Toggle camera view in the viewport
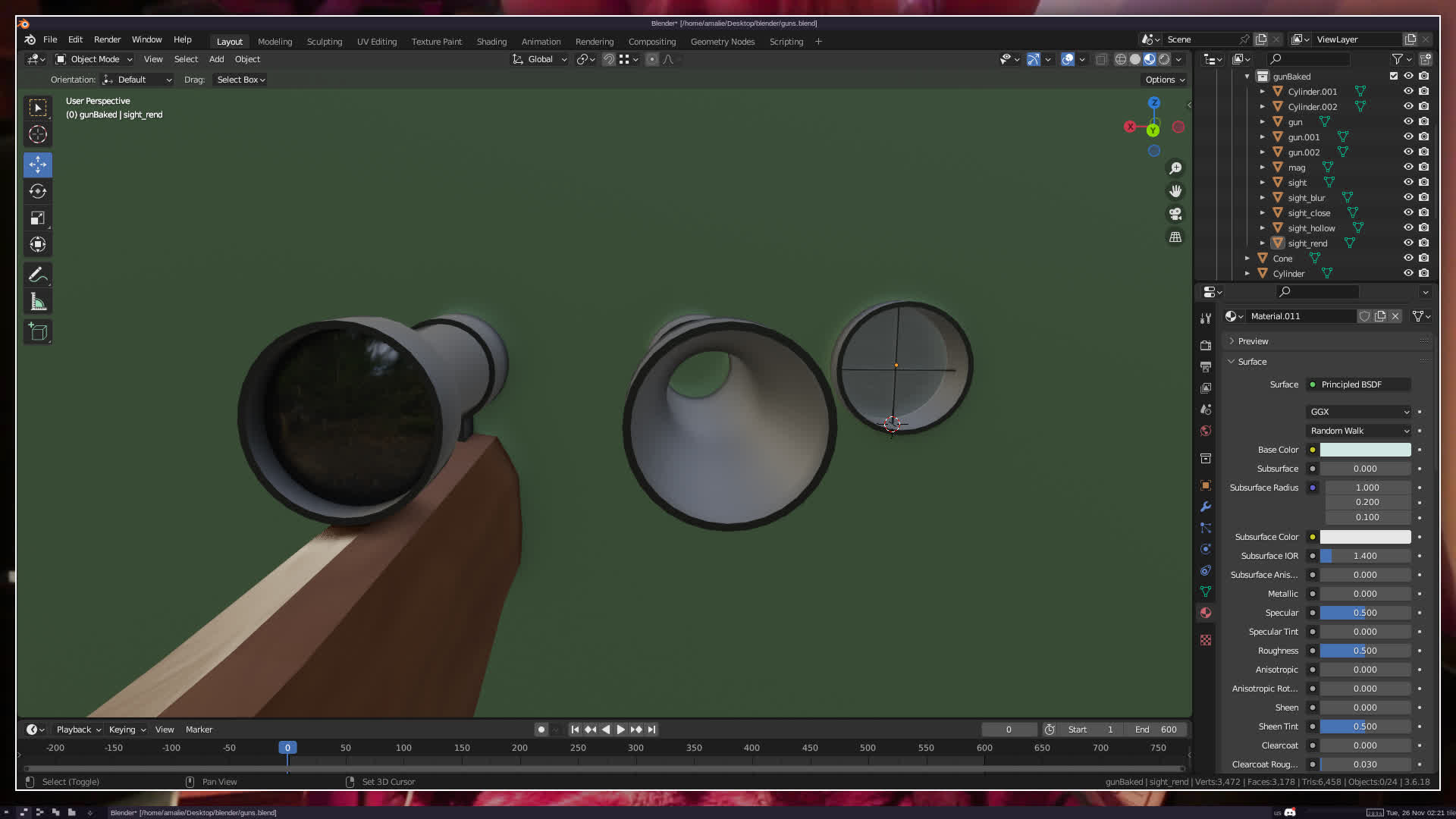The image size is (1456, 819). pyautogui.click(x=1175, y=214)
